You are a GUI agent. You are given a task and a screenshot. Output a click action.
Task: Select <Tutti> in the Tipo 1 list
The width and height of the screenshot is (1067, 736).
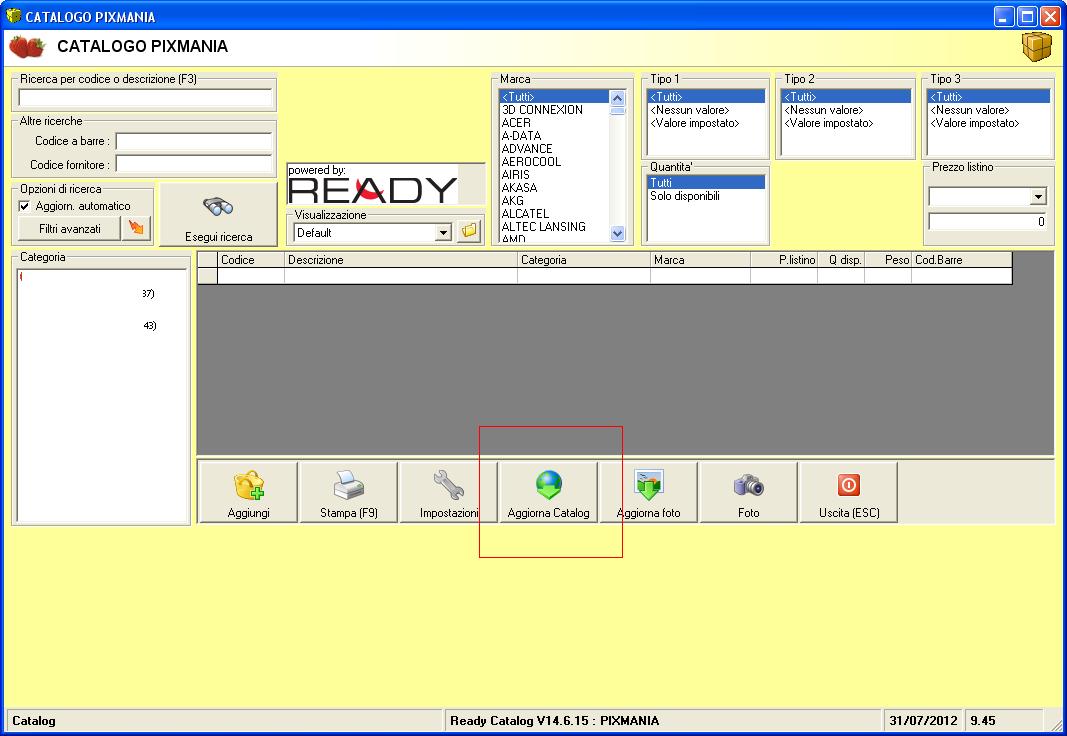[x=706, y=97]
